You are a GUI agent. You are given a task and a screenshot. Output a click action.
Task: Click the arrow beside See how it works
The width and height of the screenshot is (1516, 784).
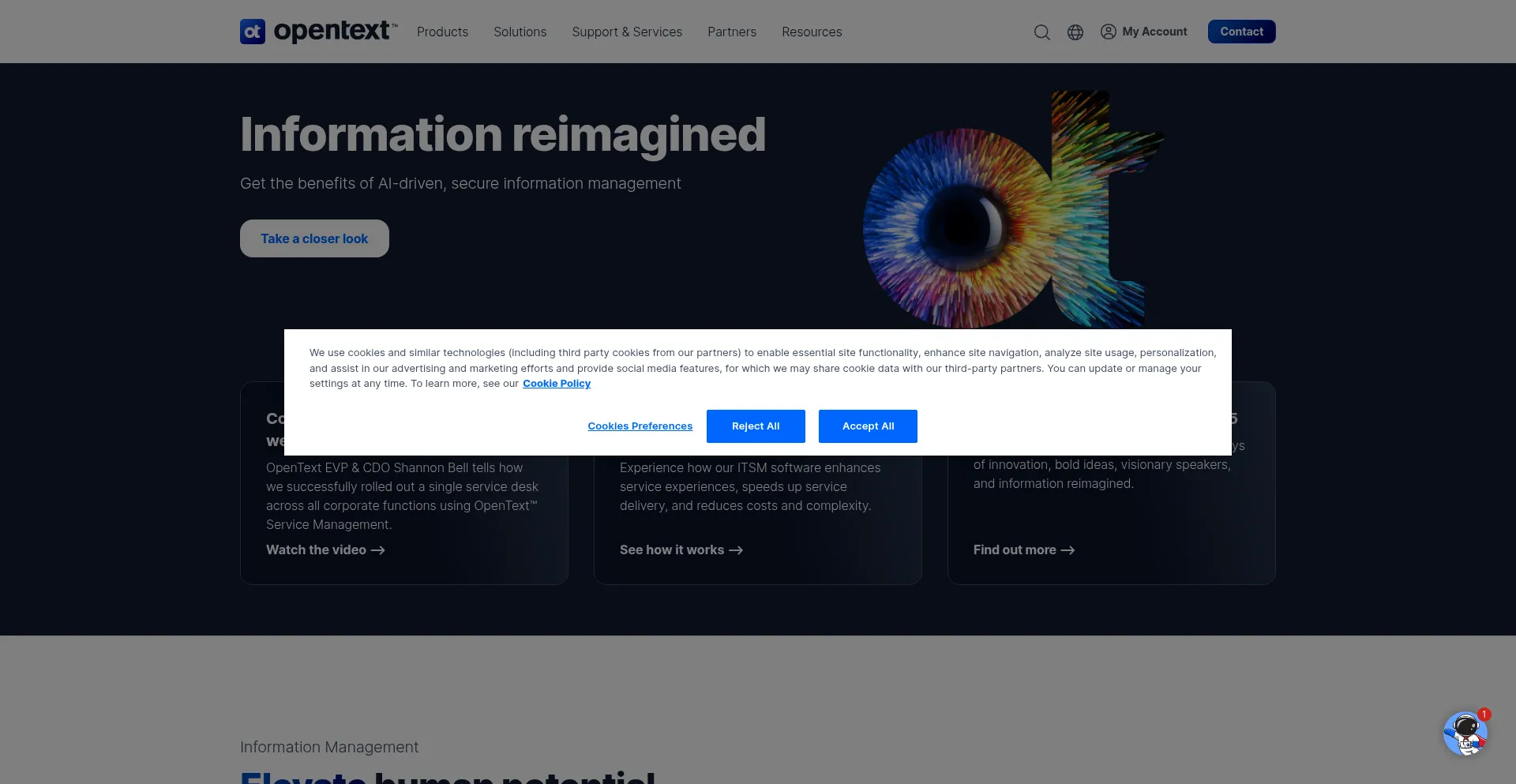click(736, 550)
